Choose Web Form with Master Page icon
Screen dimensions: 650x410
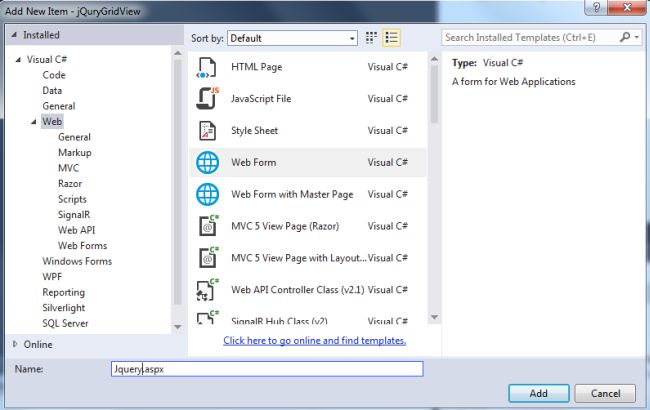207,194
